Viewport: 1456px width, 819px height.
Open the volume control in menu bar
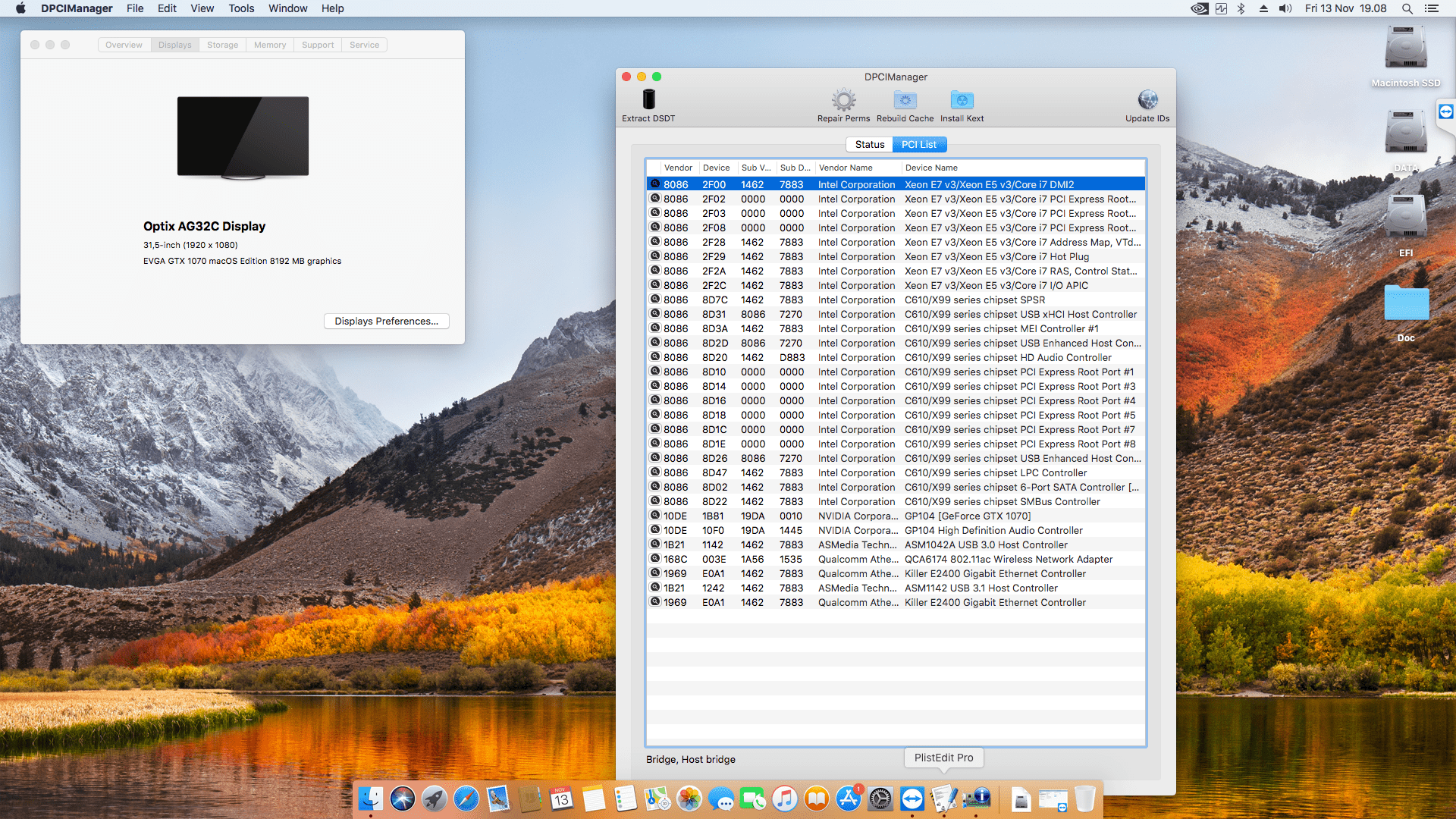click(1285, 8)
